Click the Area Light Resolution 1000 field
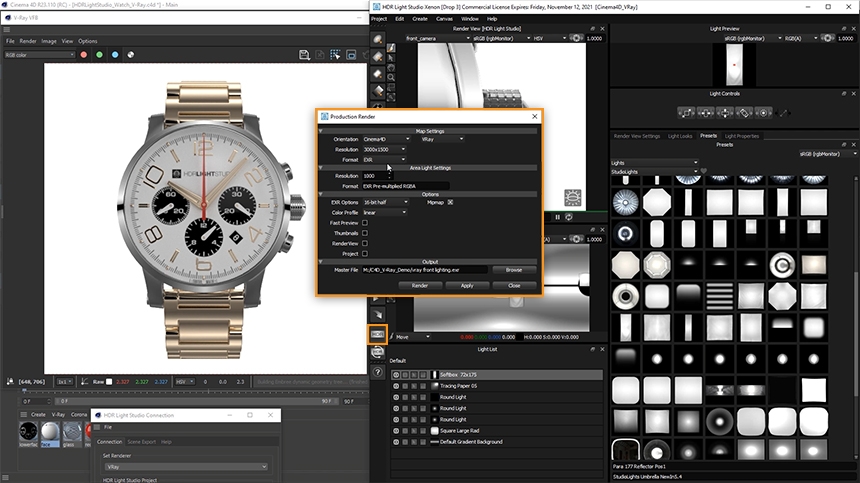 [376, 176]
